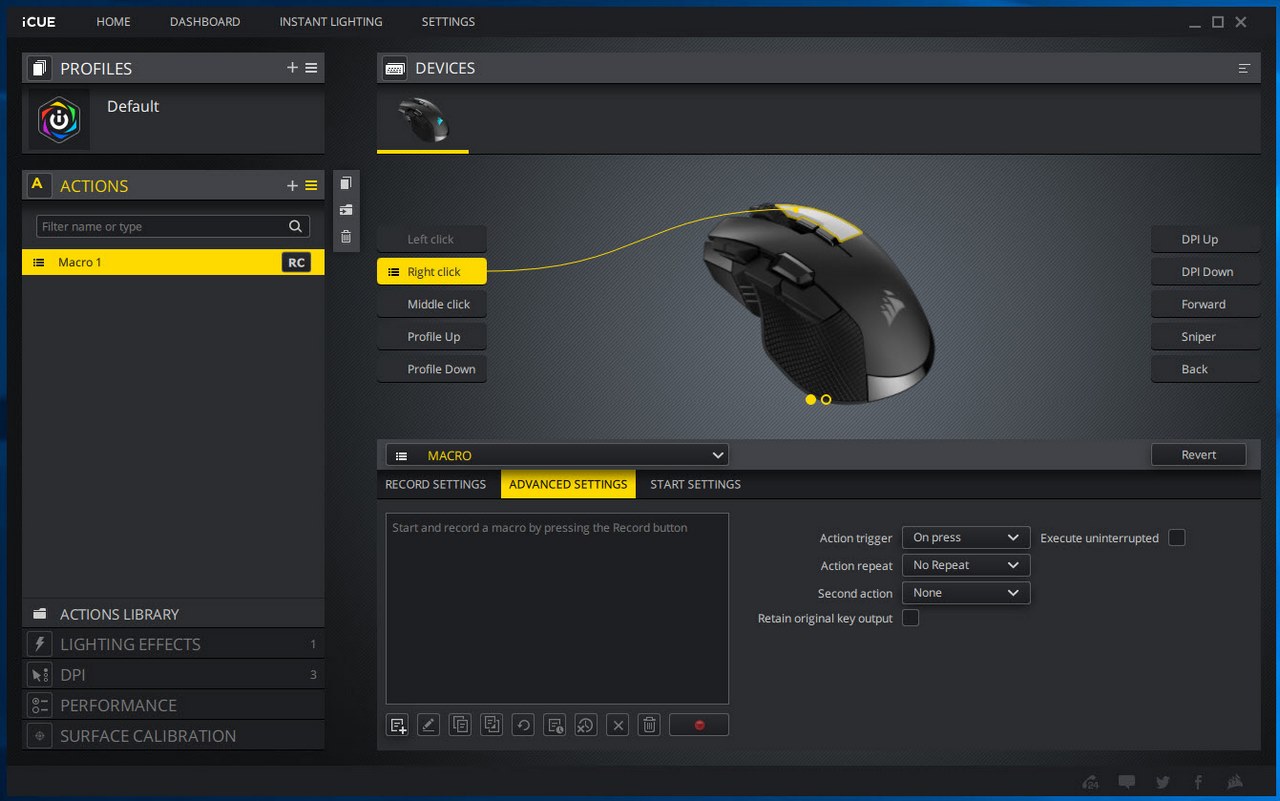
Task: Enable Execute uninterrupted checkbox
Action: [1177, 538]
